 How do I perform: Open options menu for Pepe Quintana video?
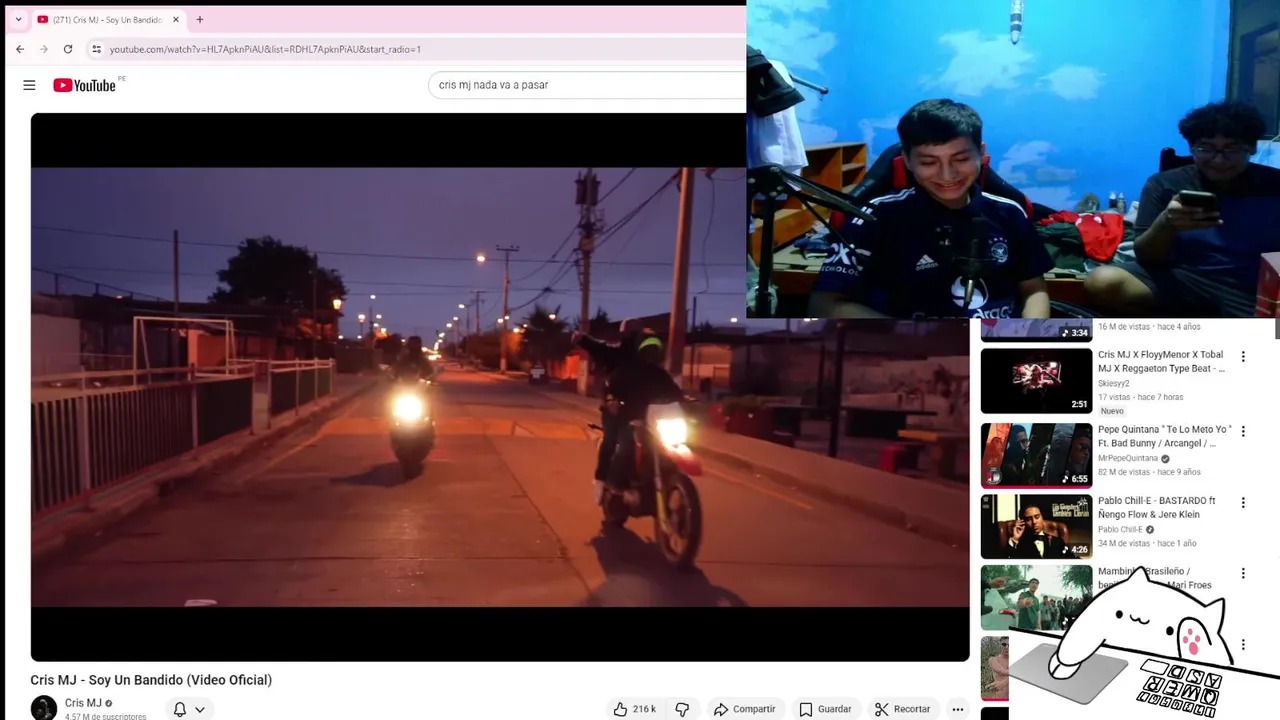click(x=1243, y=431)
